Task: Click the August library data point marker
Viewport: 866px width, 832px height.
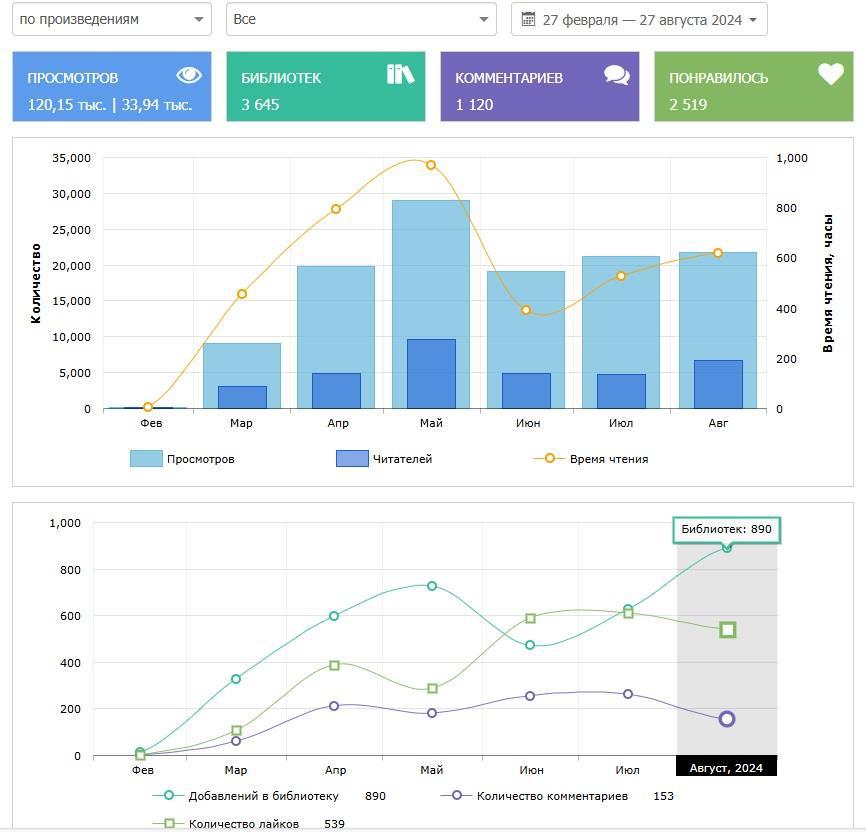Action: coord(727,548)
